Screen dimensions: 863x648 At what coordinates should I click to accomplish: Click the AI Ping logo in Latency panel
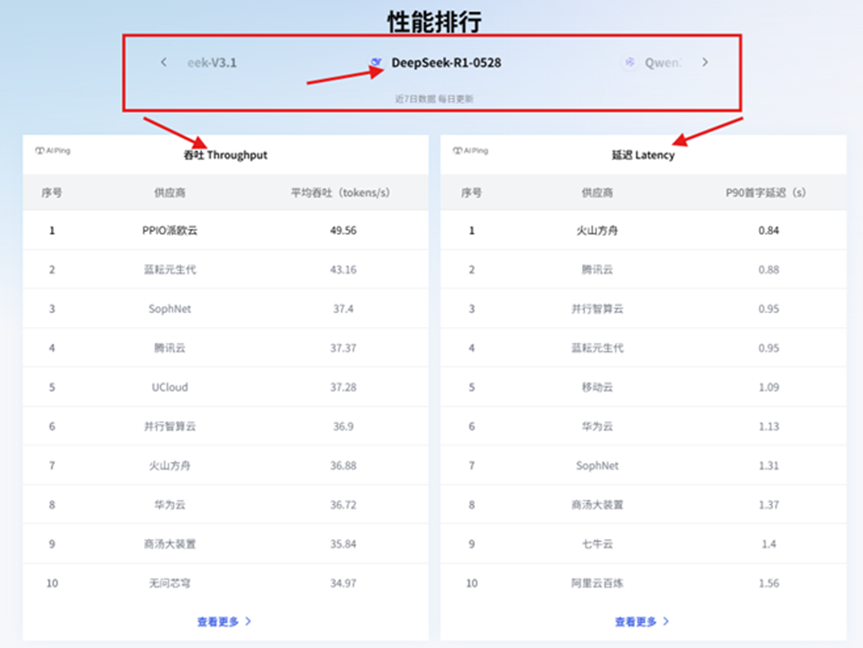[x=471, y=150]
